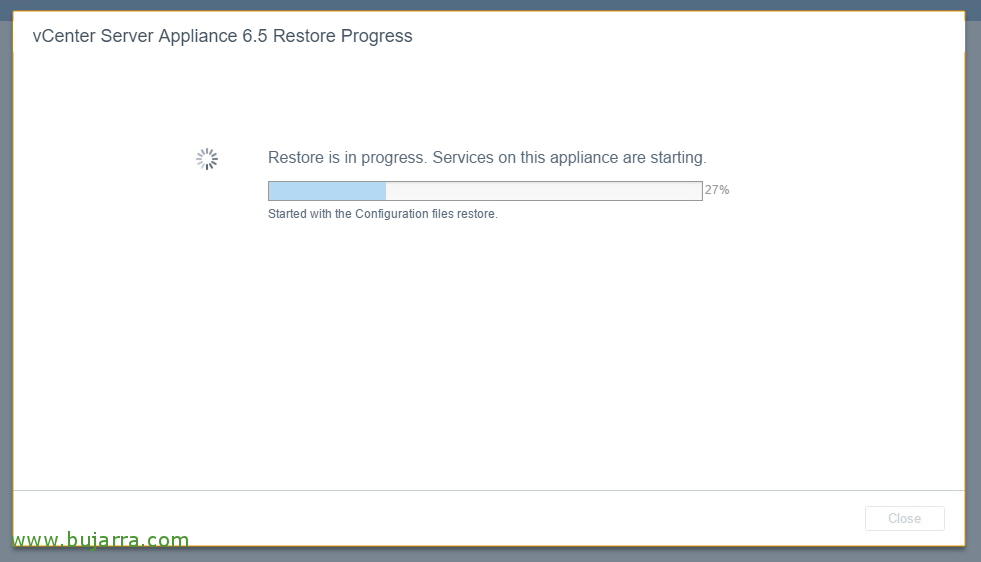Click the blue filled portion of progress bar
This screenshot has width=981, height=562.
[x=327, y=191]
